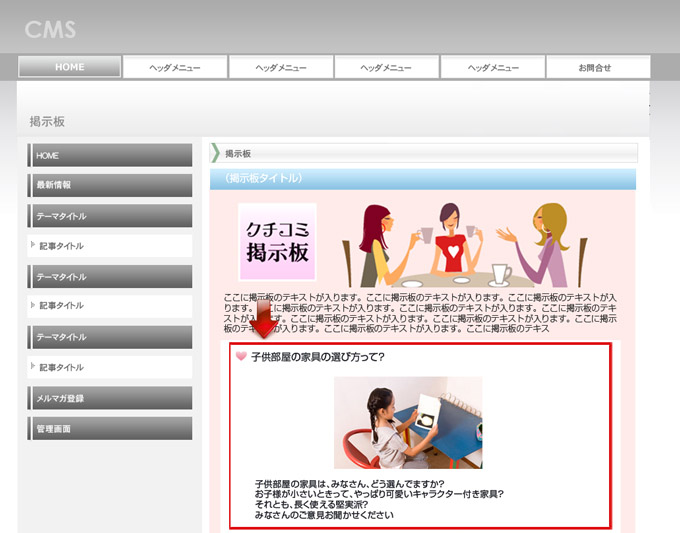This screenshot has width=680, height=533.
Task: Open 管理画面 in the sidebar
Action: click(110, 429)
